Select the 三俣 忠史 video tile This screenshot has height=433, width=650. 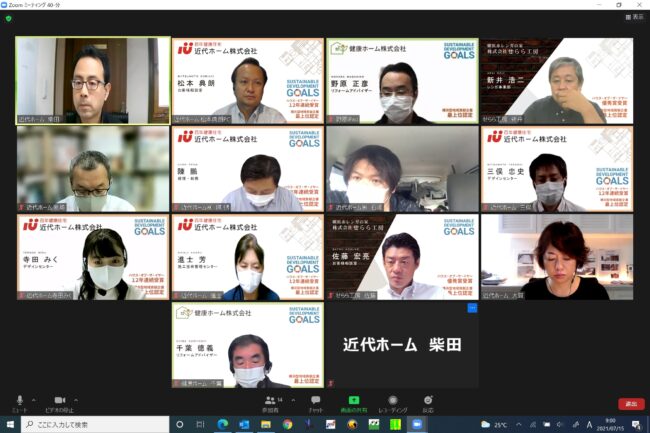(x=557, y=169)
